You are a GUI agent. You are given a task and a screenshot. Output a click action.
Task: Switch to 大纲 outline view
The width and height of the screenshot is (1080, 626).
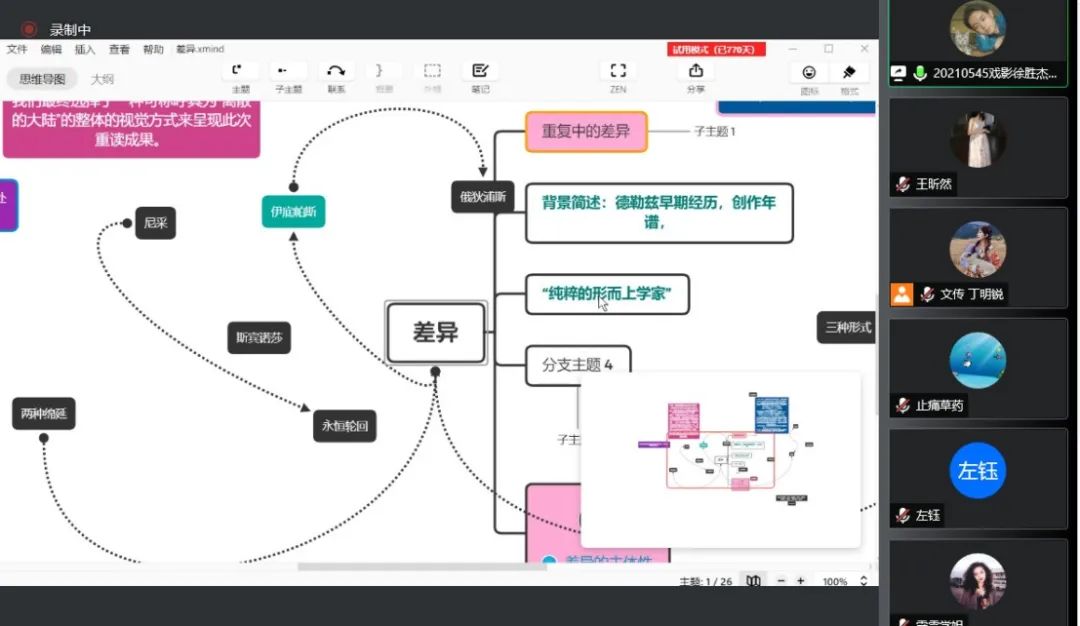click(x=102, y=79)
